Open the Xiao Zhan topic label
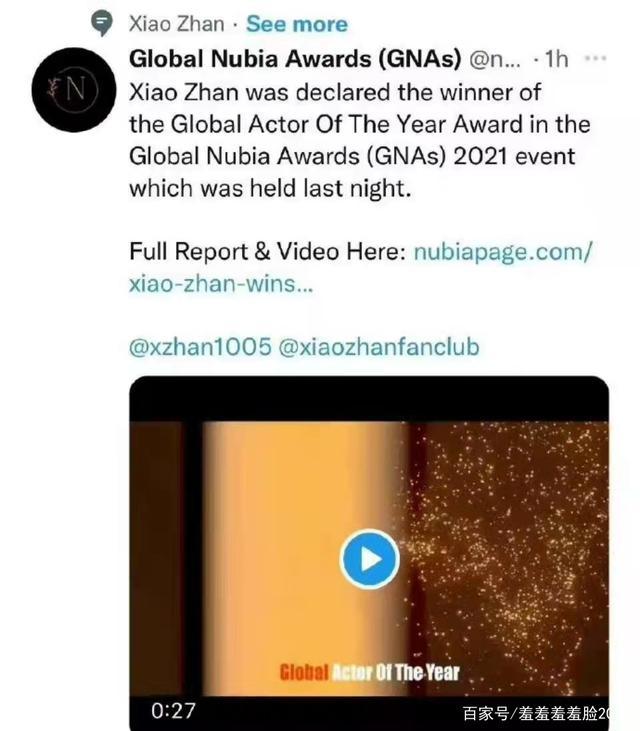 (x=177, y=24)
